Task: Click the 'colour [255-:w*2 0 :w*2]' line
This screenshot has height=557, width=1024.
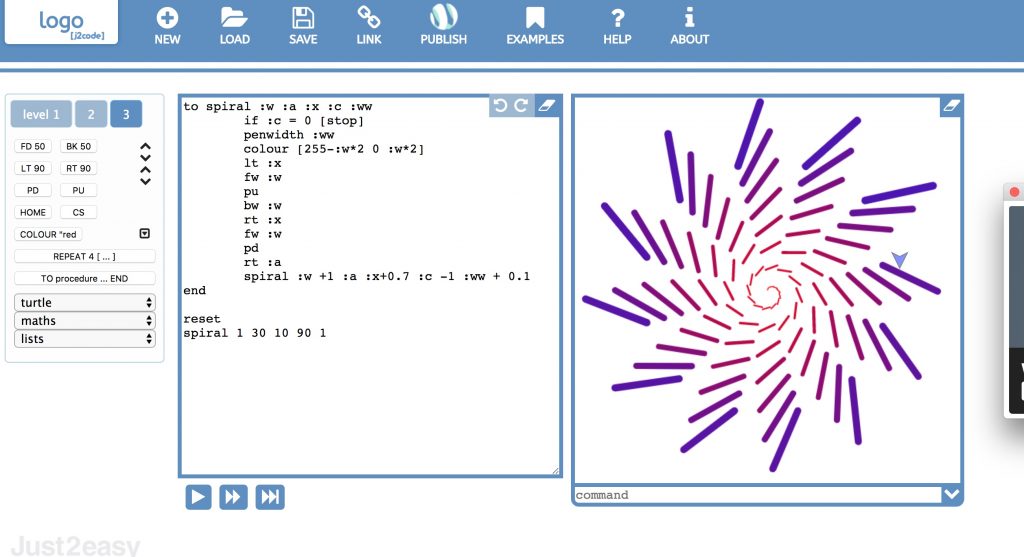Action: click(x=334, y=149)
